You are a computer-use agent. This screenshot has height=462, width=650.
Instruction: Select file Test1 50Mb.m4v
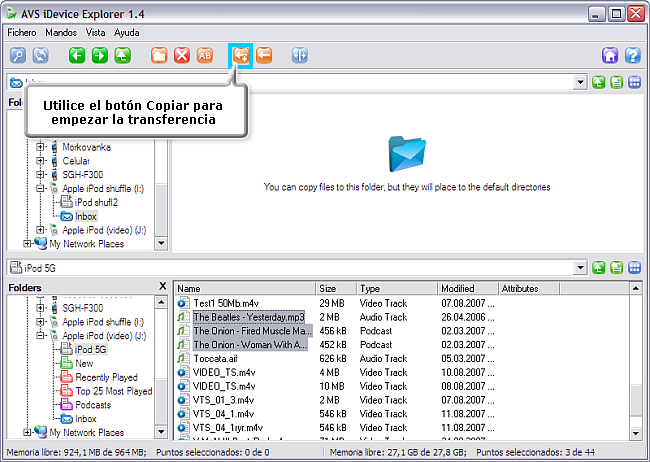pyautogui.click(x=226, y=303)
